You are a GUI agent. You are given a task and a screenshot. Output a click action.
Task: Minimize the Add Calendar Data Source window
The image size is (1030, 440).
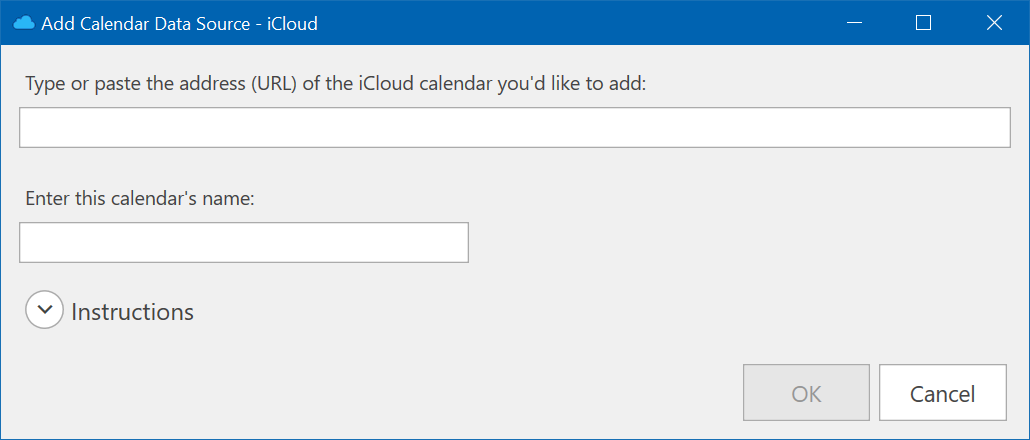pyautogui.click(x=854, y=23)
